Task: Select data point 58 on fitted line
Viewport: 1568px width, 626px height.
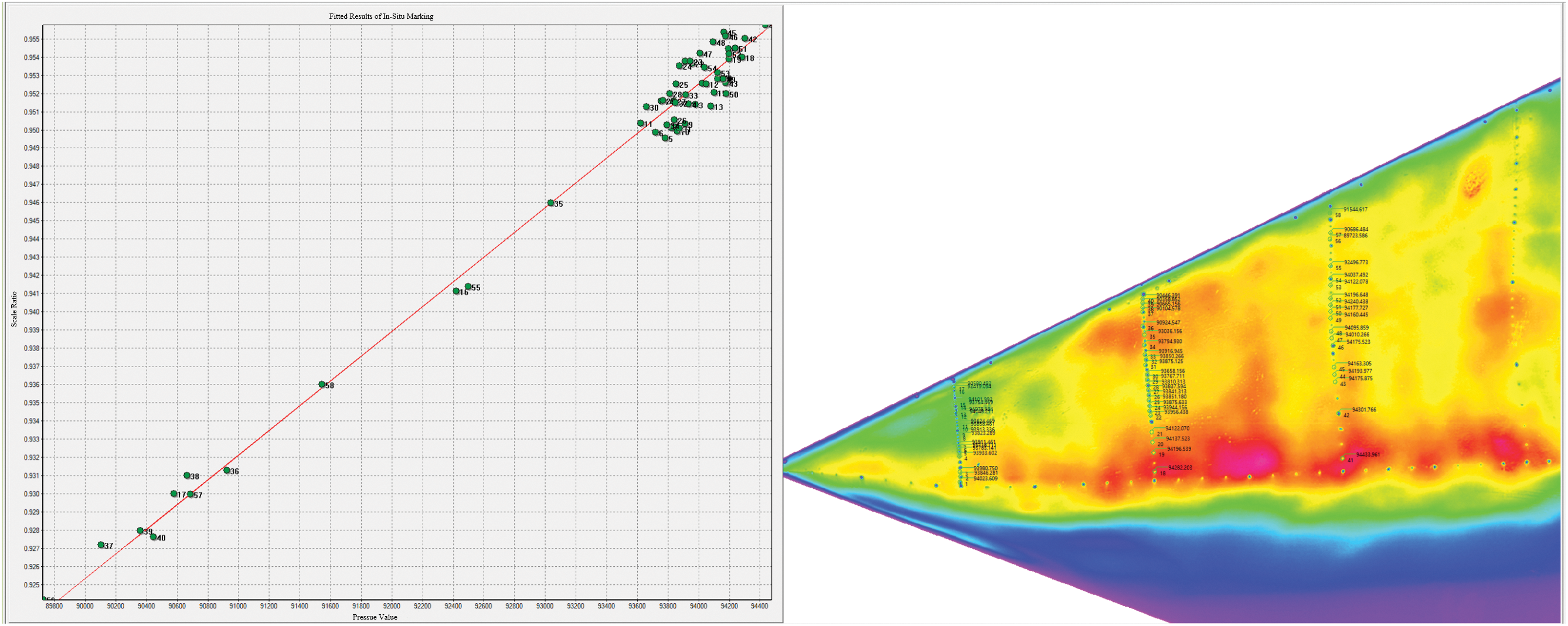Action: pos(322,385)
